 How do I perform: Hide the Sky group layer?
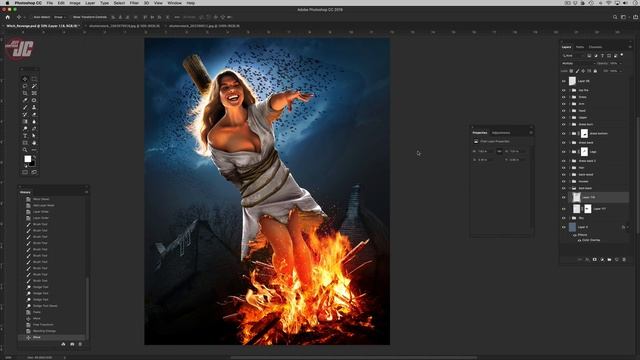pos(564,218)
